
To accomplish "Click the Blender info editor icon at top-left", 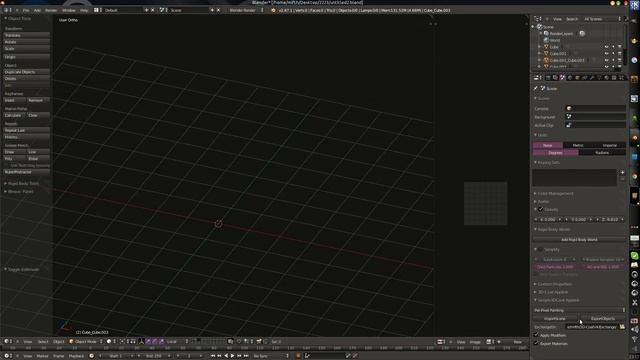I will [7, 10].
